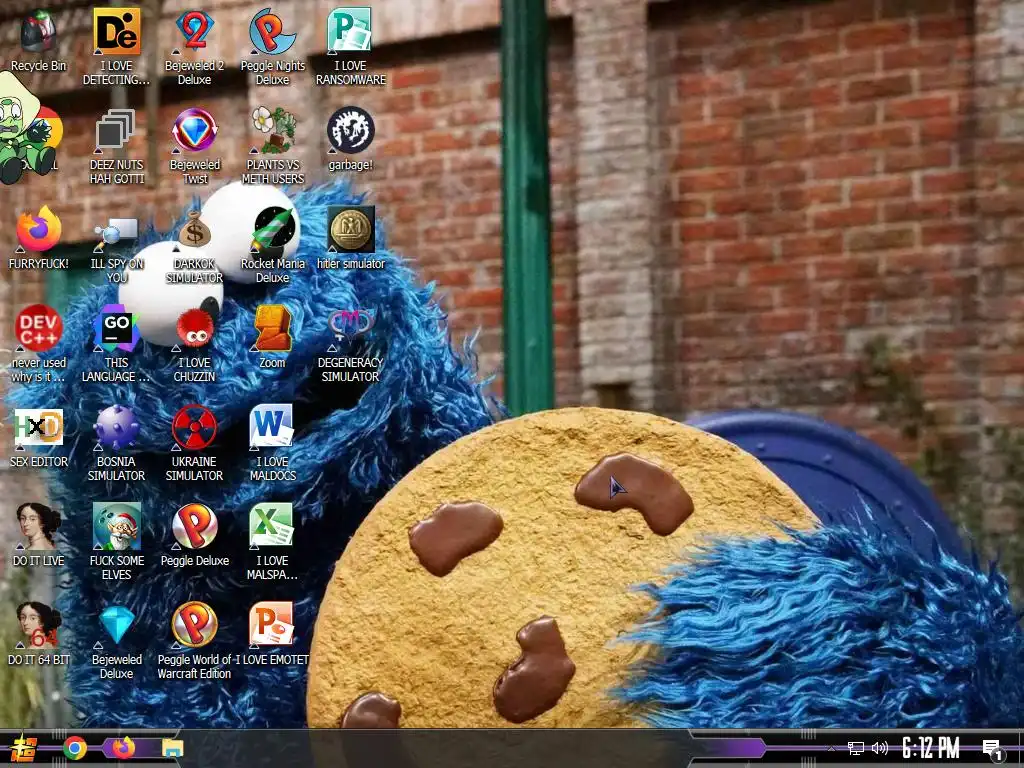Open Bejeweled 2 Deluxe shortcut
Viewport: 1024px width, 768px height.
pyautogui.click(x=194, y=31)
